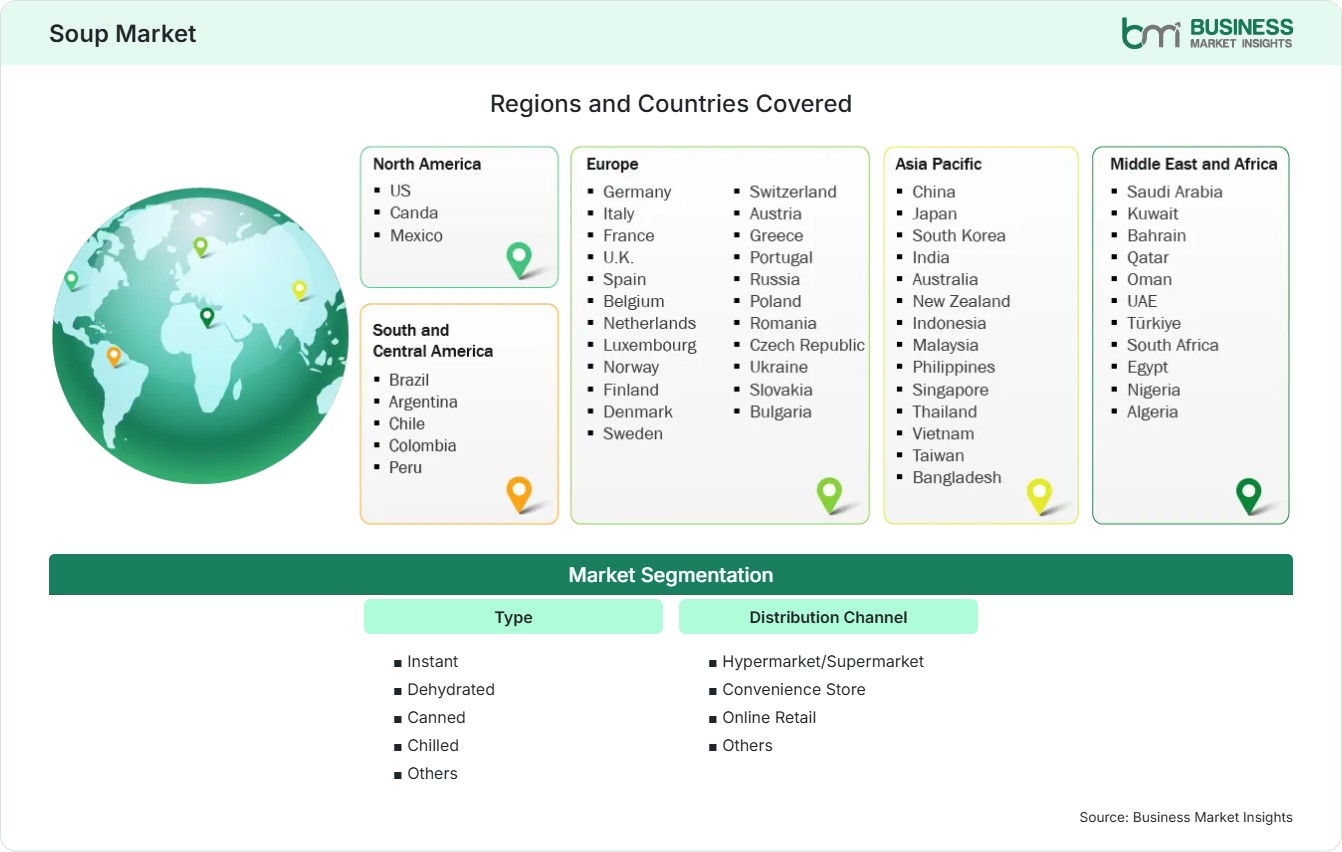Click the Asia Pacific heading
This screenshot has height=852, width=1342.
[939, 164]
